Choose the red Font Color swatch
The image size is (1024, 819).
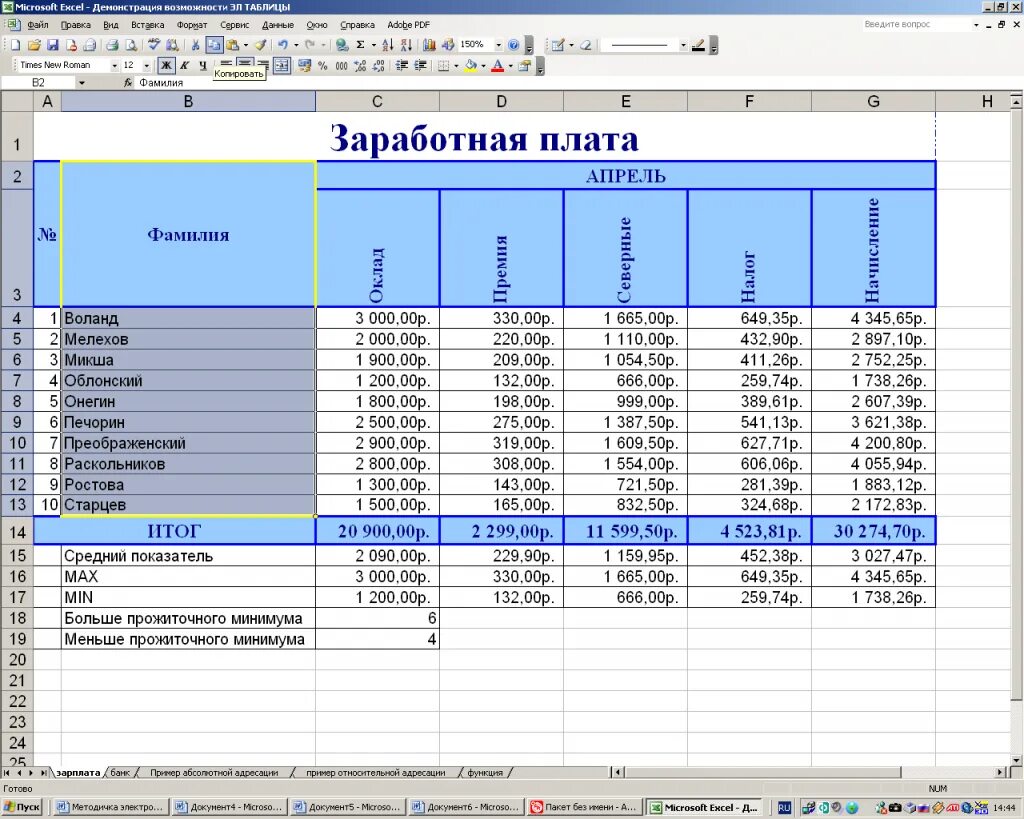[x=498, y=65]
